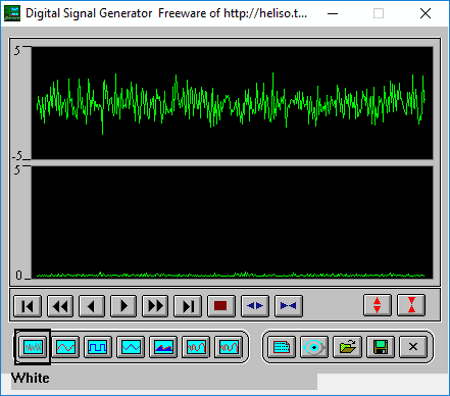Click the small X exit button
This screenshot has width=450, height=396.
click(413, 347)
